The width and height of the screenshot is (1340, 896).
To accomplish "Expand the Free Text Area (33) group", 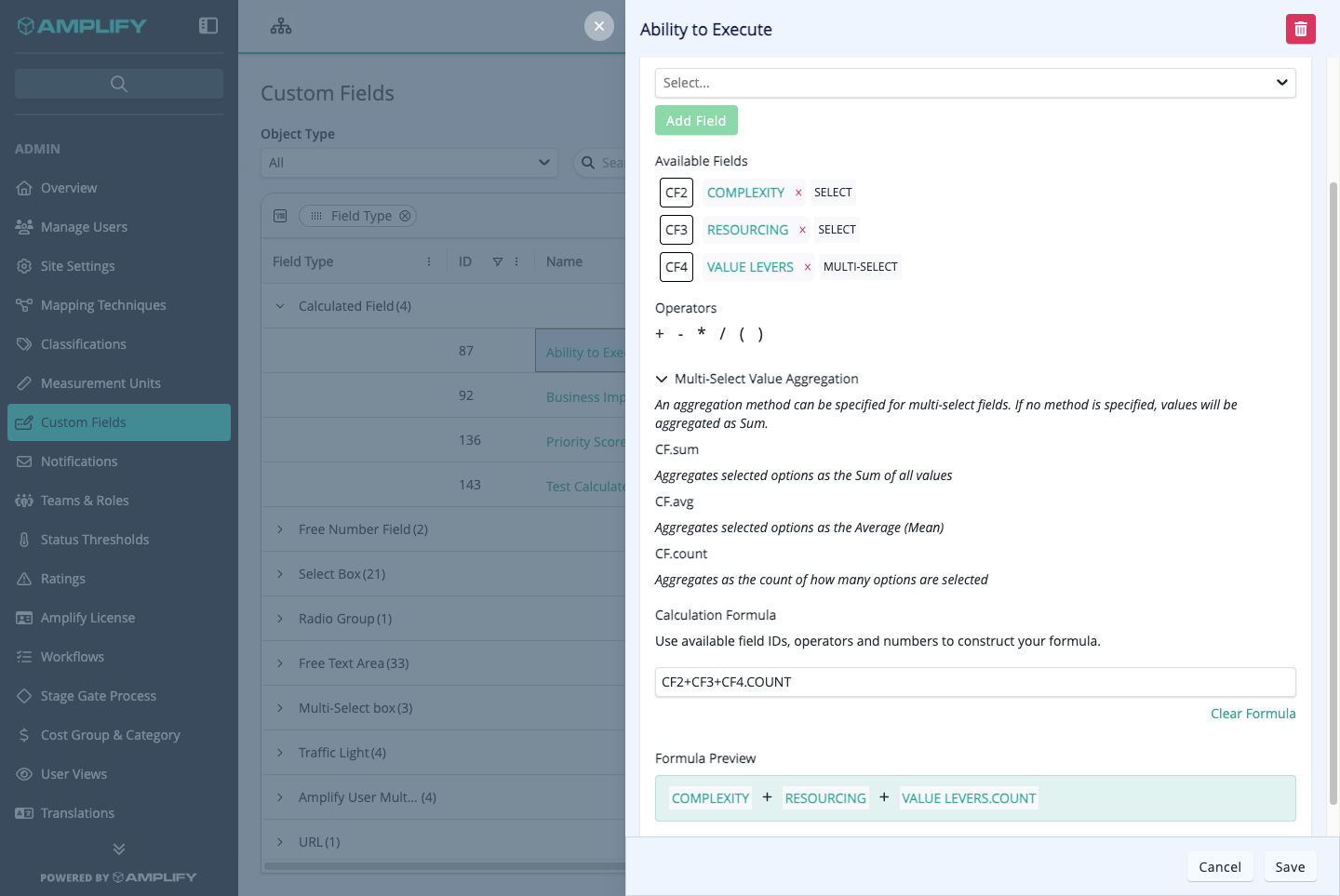I will [280, 663].
